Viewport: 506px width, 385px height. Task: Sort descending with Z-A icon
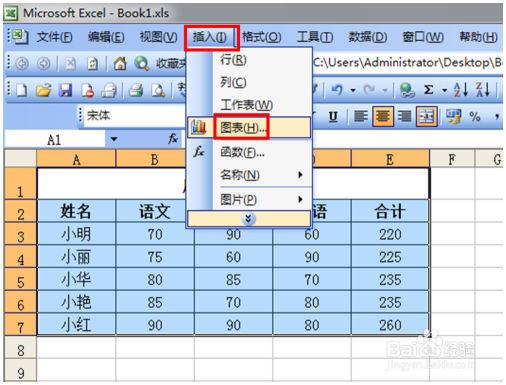[483, 89]
